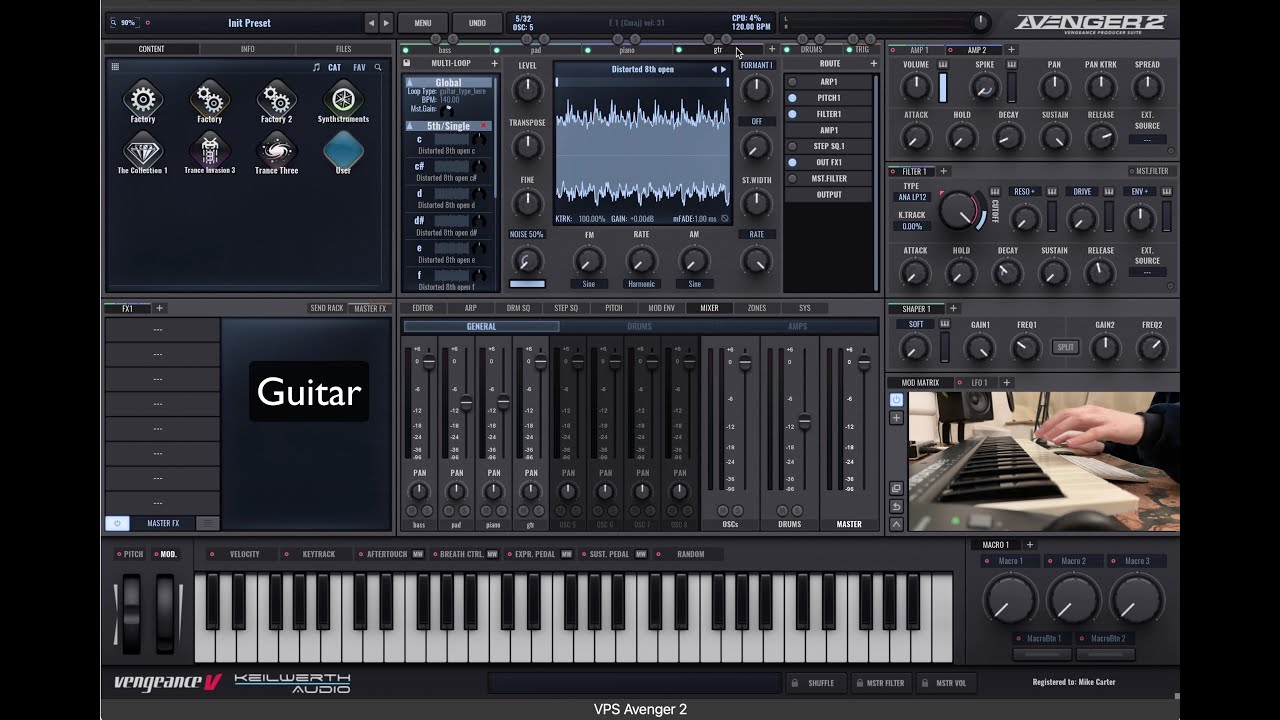The height and width of the screenshot is (720, 1280).
Task: Open the AM Sine waveform selector
Action: coord(694,284)
